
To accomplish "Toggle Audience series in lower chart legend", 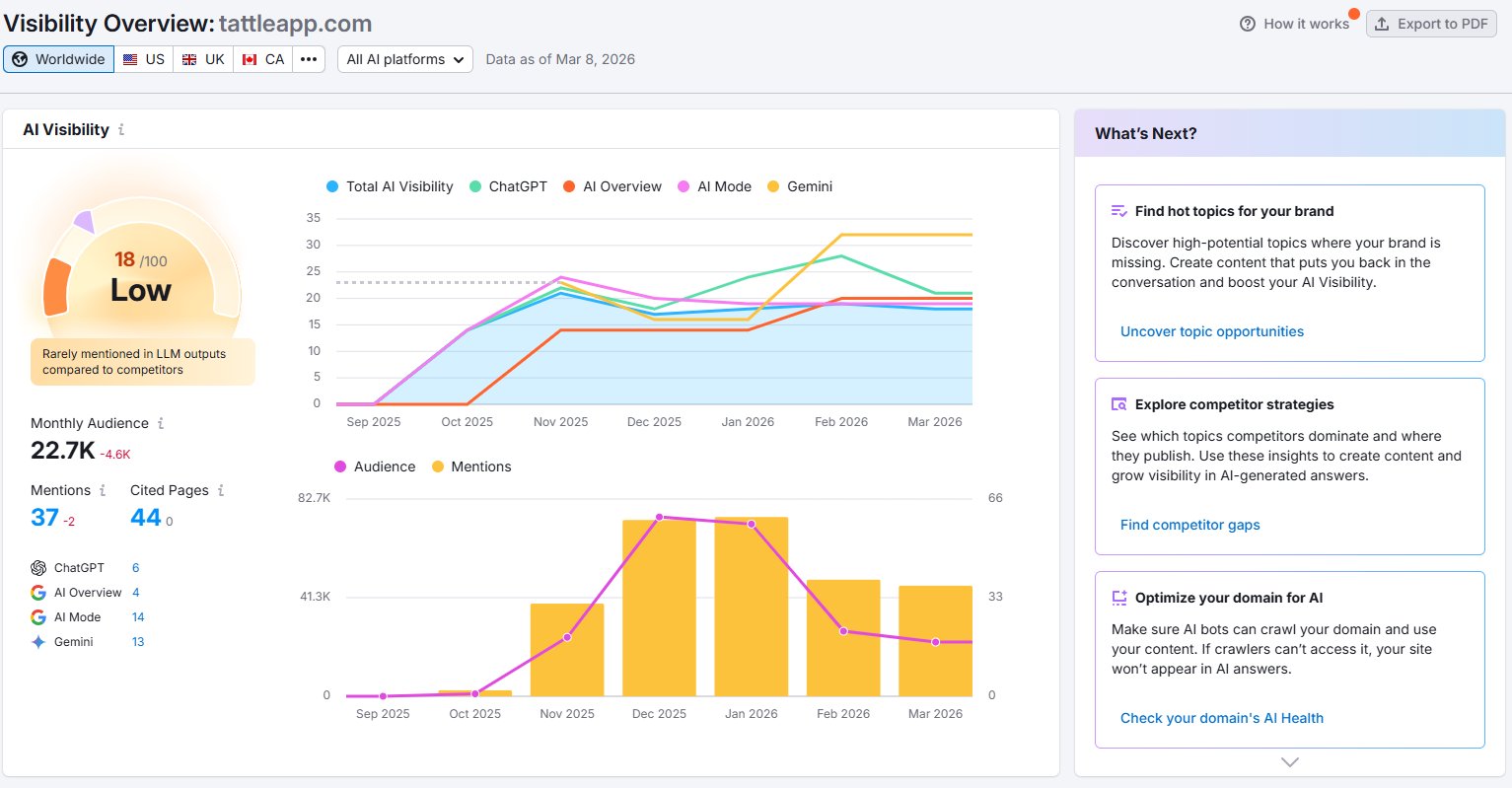I will point(375,466).
